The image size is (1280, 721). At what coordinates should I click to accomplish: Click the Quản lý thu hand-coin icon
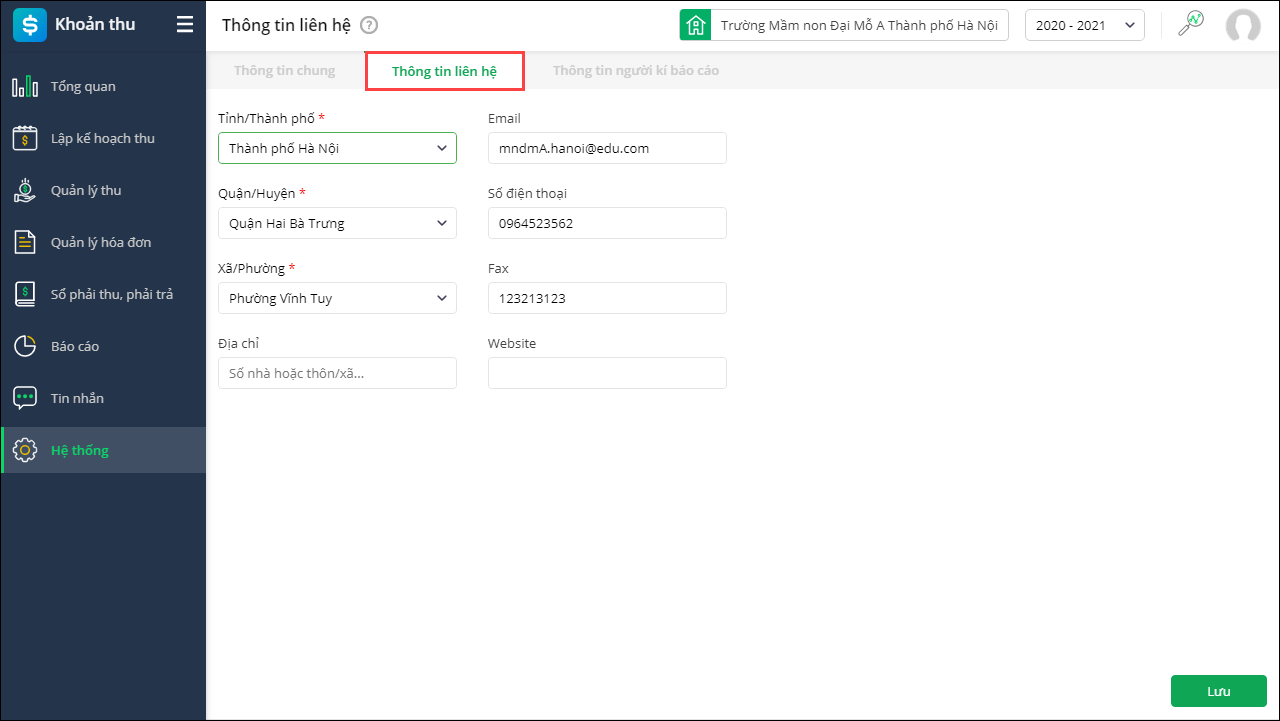(x=25, y=191)
